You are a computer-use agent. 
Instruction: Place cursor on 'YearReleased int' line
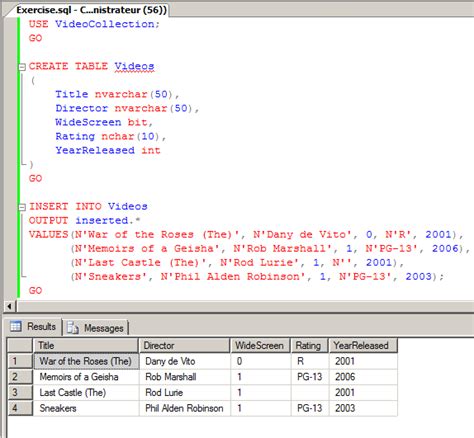(108, 150)
